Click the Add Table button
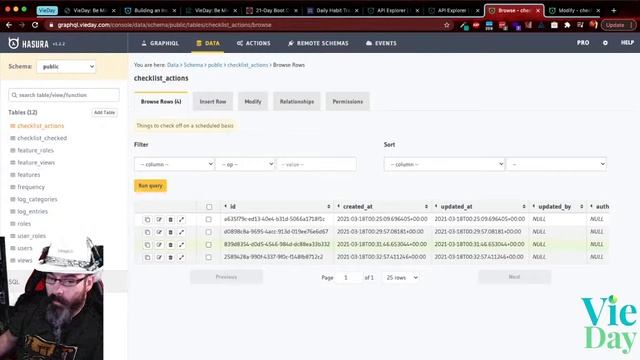640x360 pixels. (x=104, y=113)
